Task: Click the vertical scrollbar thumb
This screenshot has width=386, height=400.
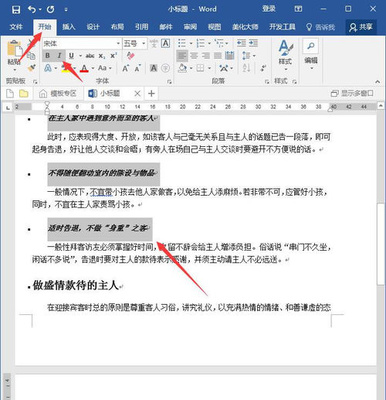Action: click(x=381, y=243)
